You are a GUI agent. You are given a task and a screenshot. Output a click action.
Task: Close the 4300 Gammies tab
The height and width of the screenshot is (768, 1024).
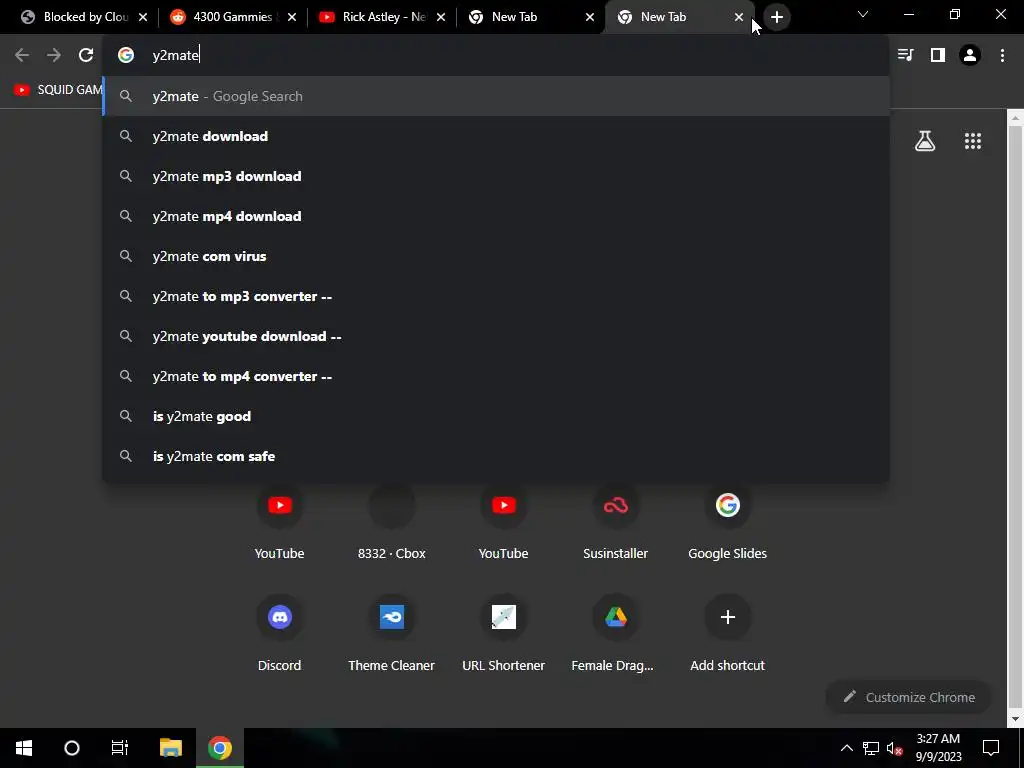pyautogui.click(x=292, y=18)
